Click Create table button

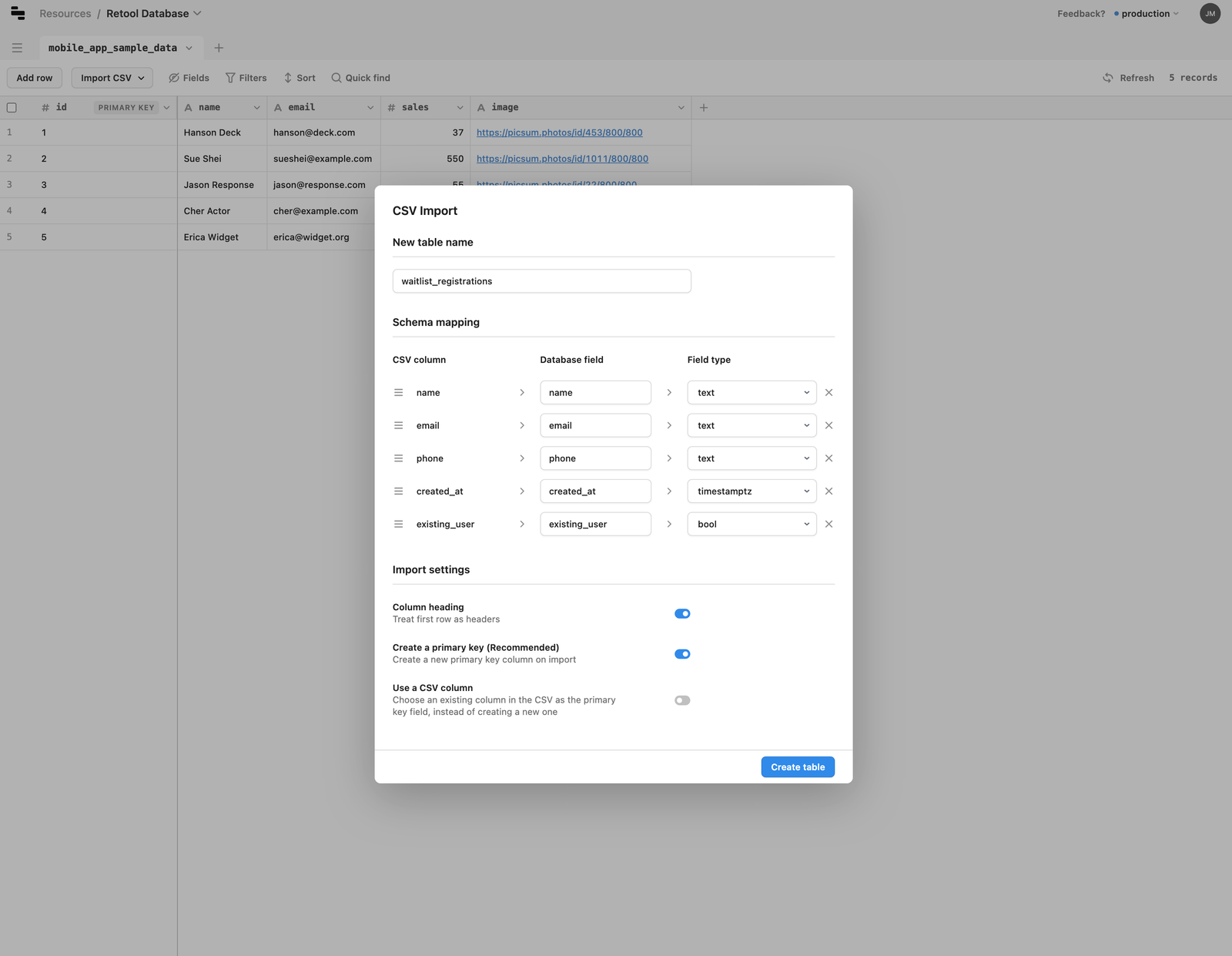(x=798, y=767)
